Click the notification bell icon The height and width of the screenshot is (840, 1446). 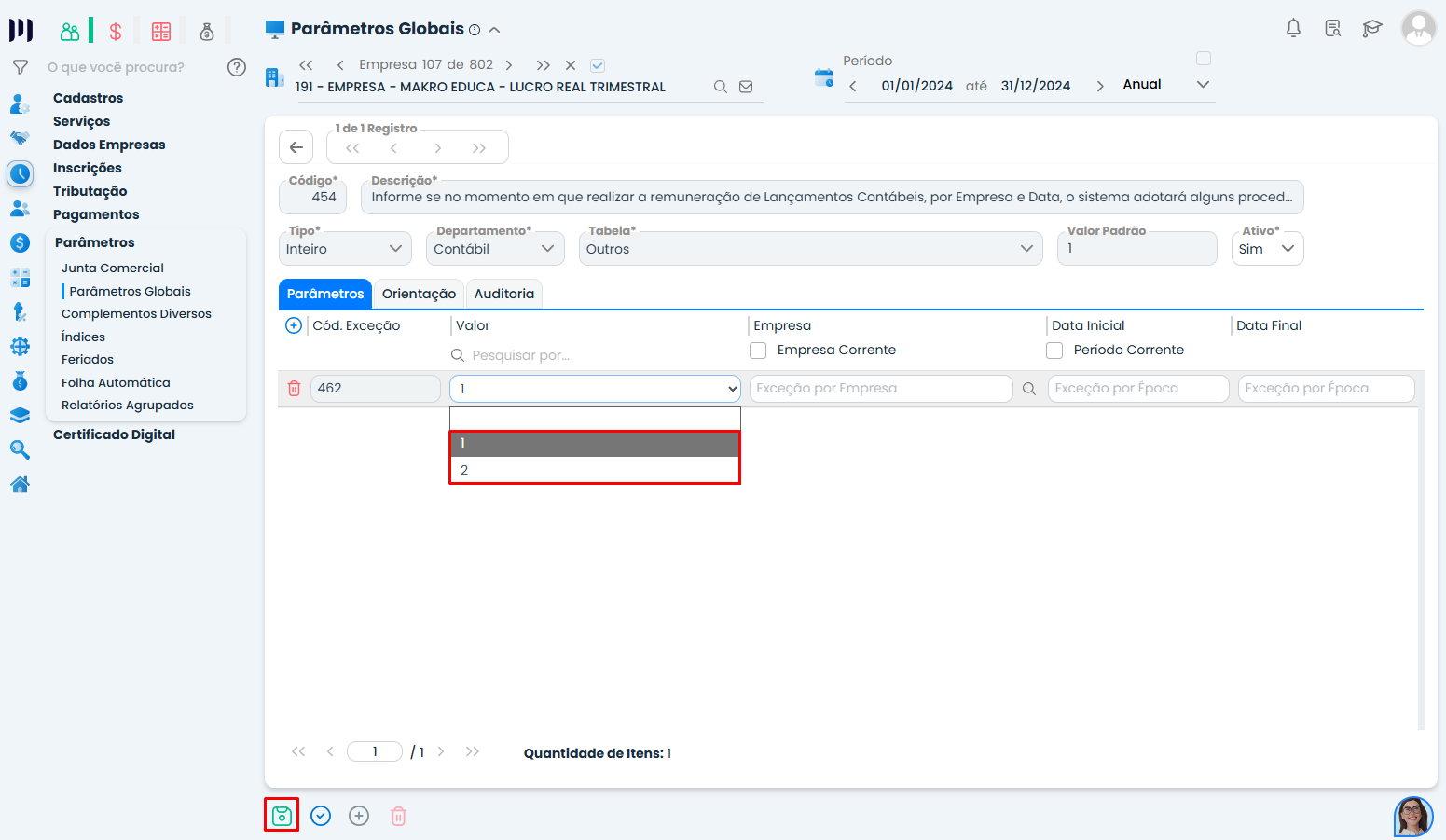pyautogui.click(x=1293, y=28)
